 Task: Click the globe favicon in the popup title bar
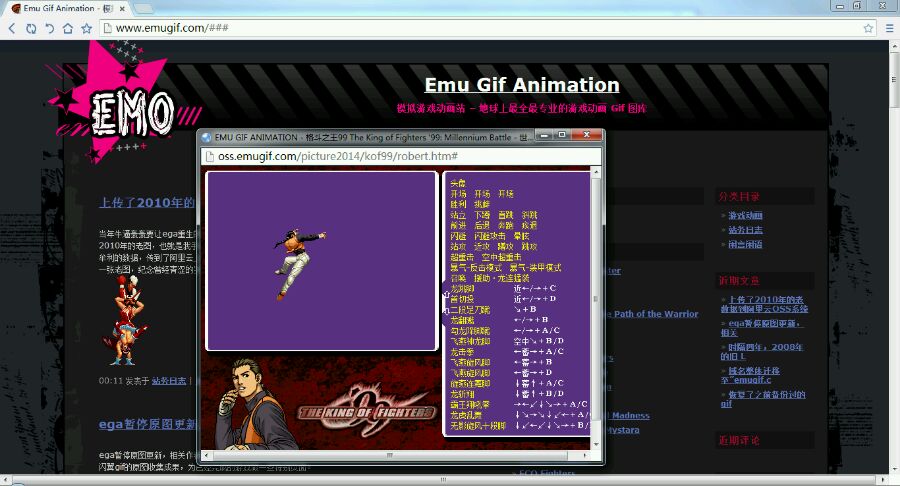coord(207,137)
